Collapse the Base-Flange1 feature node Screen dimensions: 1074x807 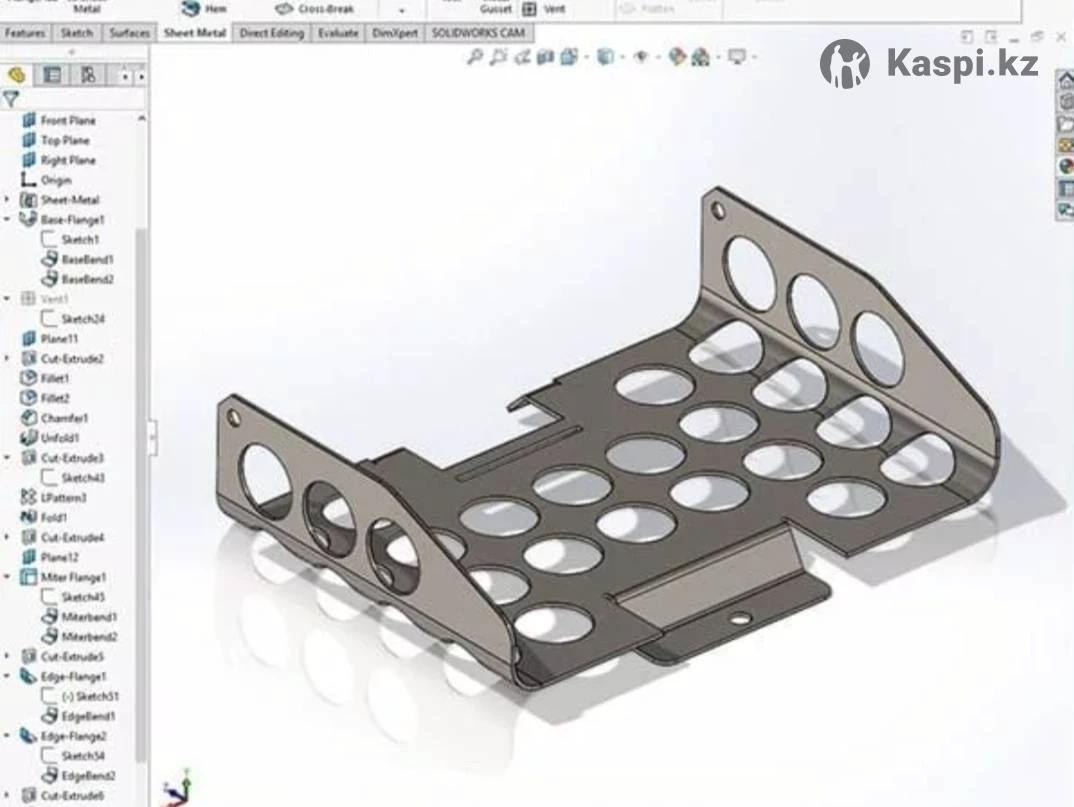tap(7, 219)
